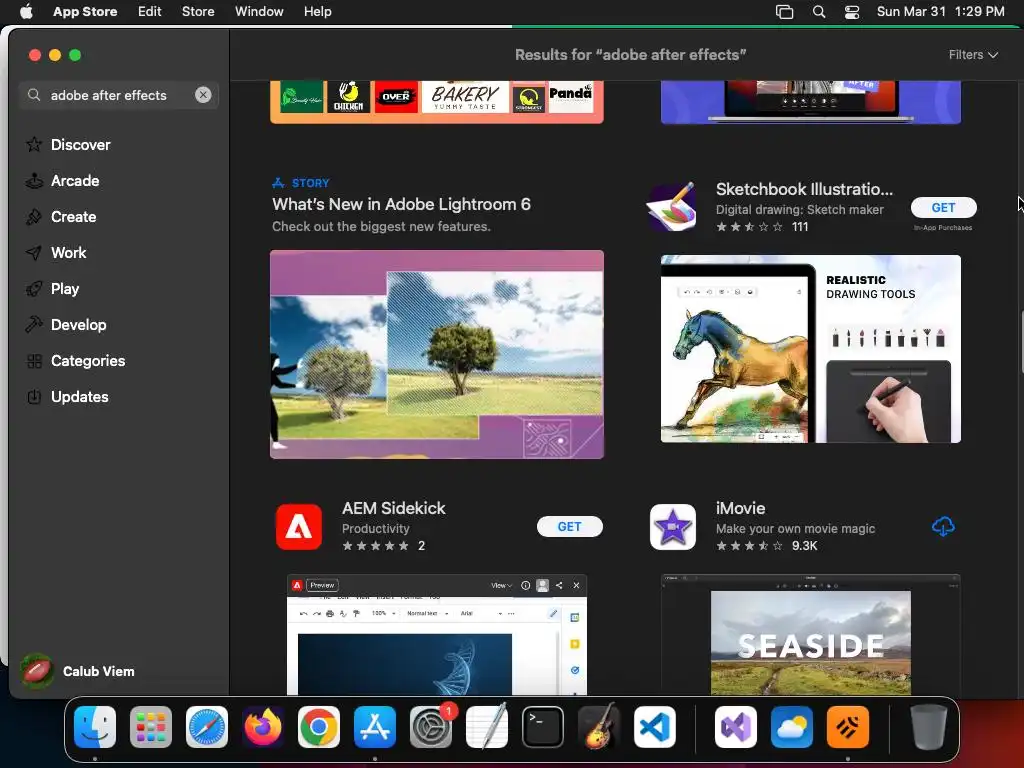Open the AEM Sidekick app icon
Image resolution: width=1024 pixels, height=768 pixels.
point(298,526)
